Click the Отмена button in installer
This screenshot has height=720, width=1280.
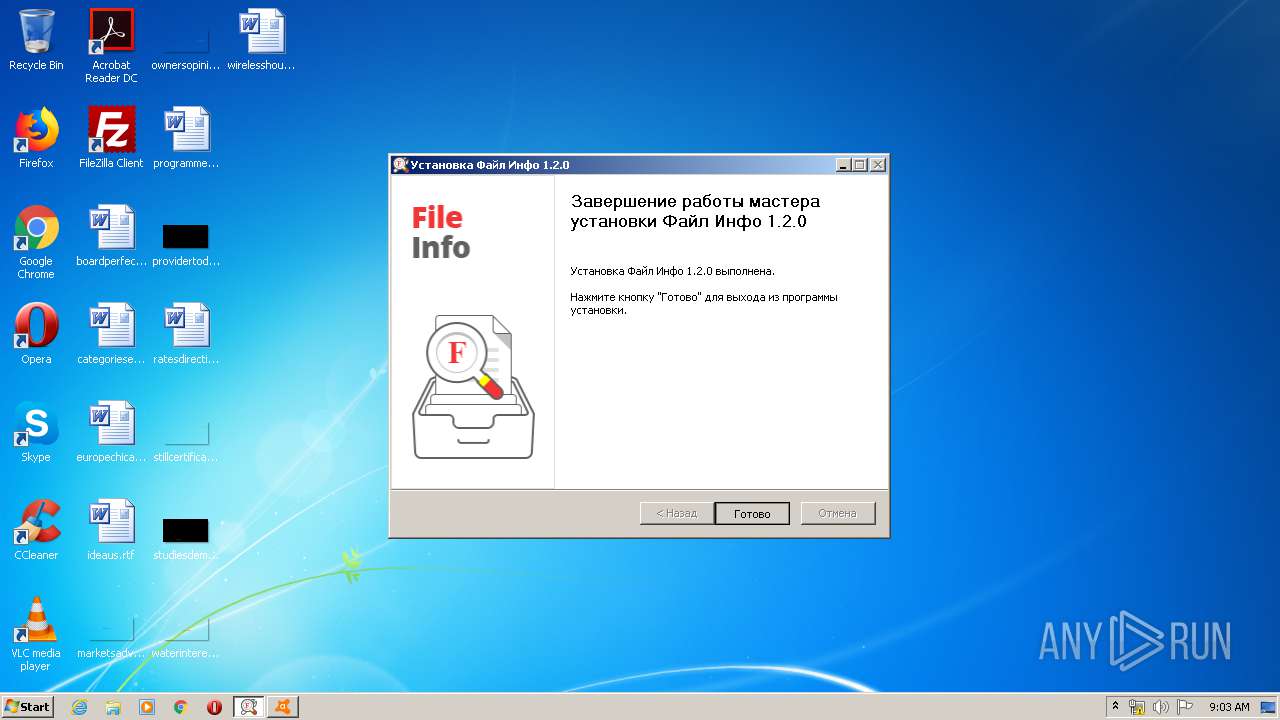click(x=838, y=513)
